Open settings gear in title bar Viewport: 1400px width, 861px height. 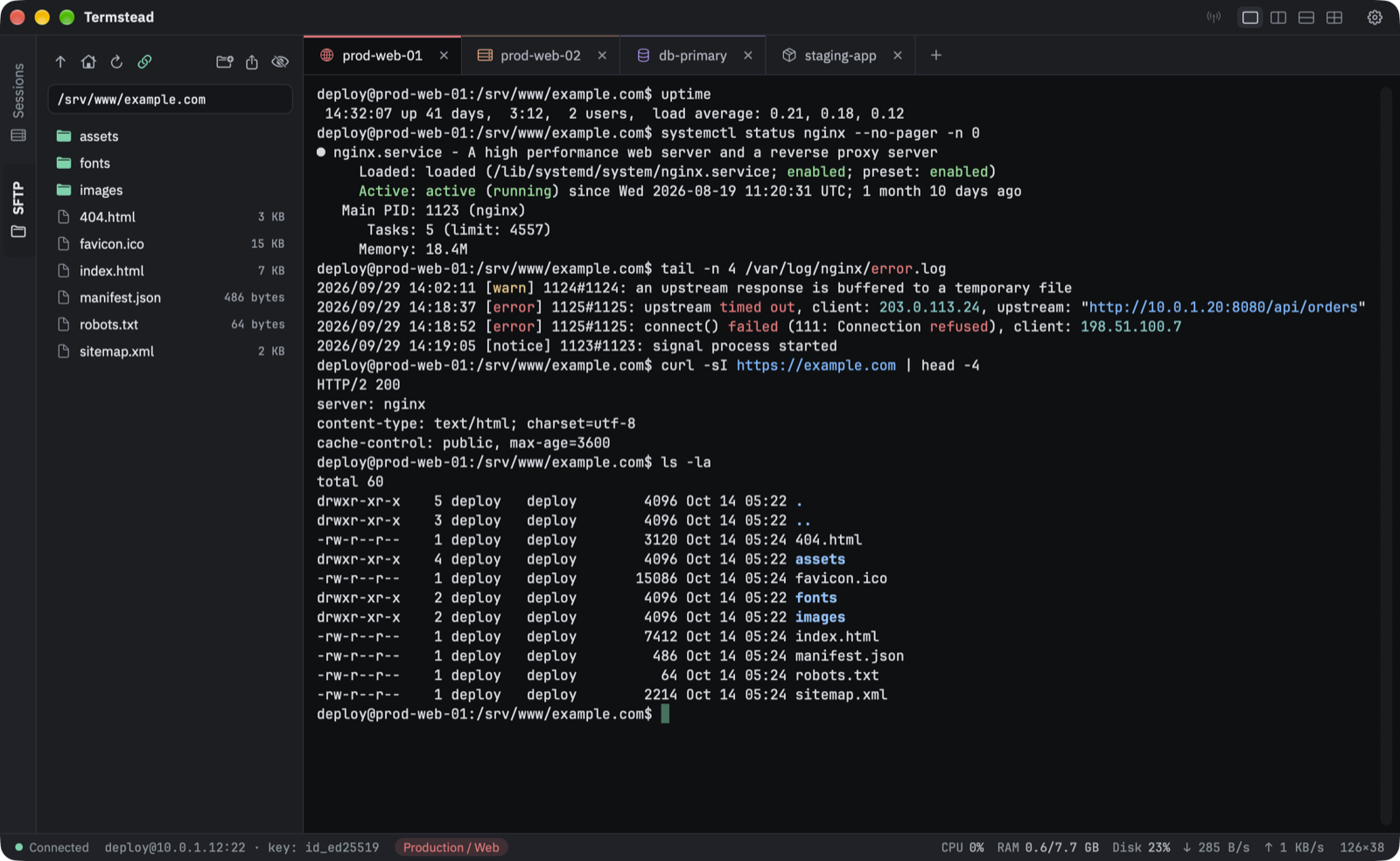[x=1375, y=17]
